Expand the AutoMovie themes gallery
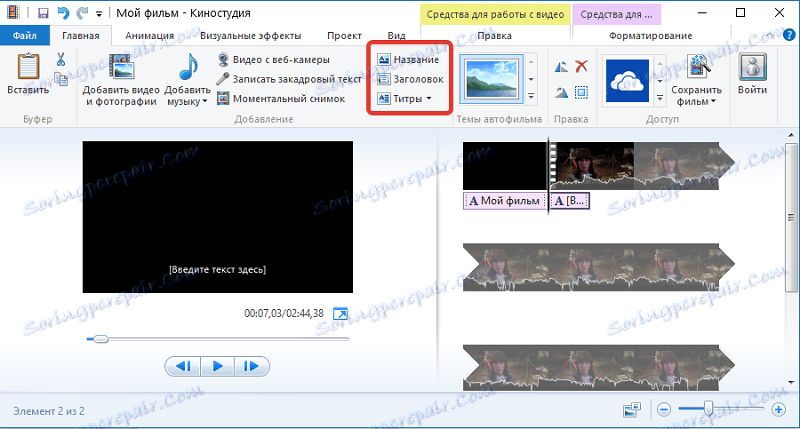Screen dimensions: 800x429 [x=531, y=96]
